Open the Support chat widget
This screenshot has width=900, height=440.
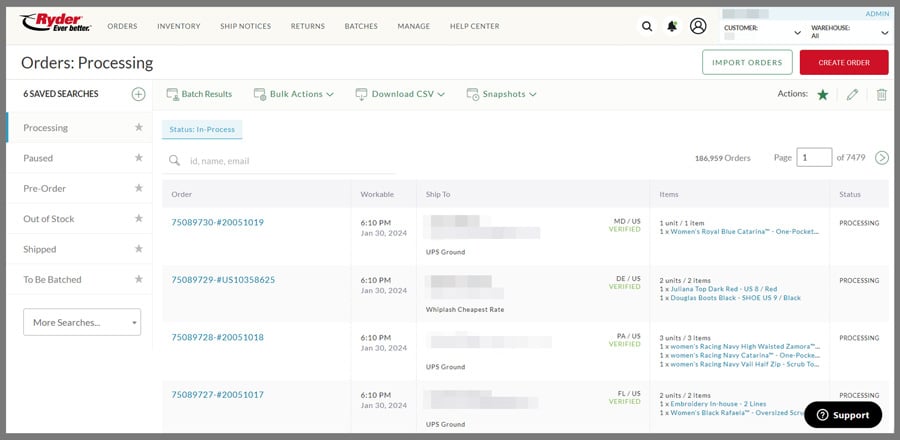pos(843,414)
